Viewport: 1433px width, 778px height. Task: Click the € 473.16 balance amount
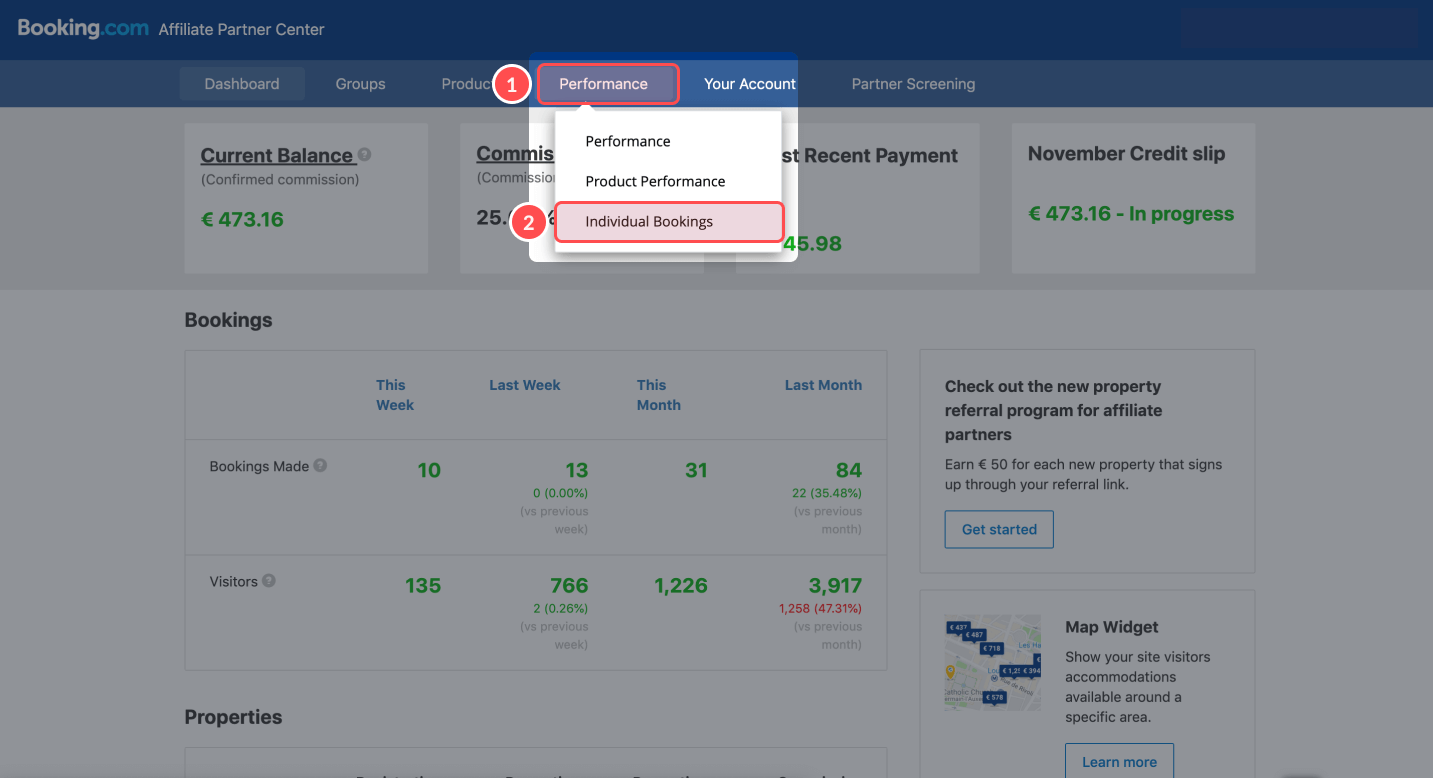coord(242,219)
